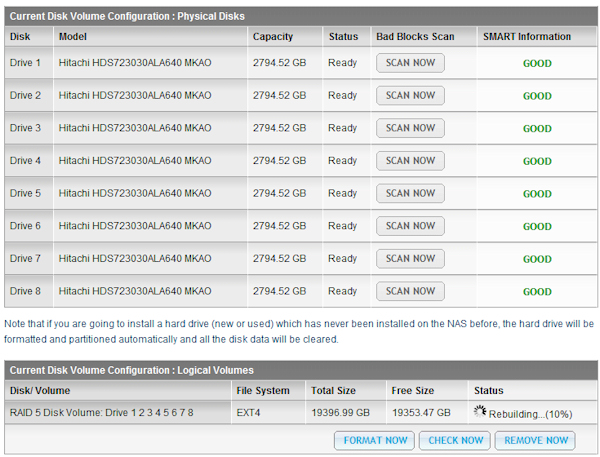Run SCAN NOW for Drive 8

[410, 291]
